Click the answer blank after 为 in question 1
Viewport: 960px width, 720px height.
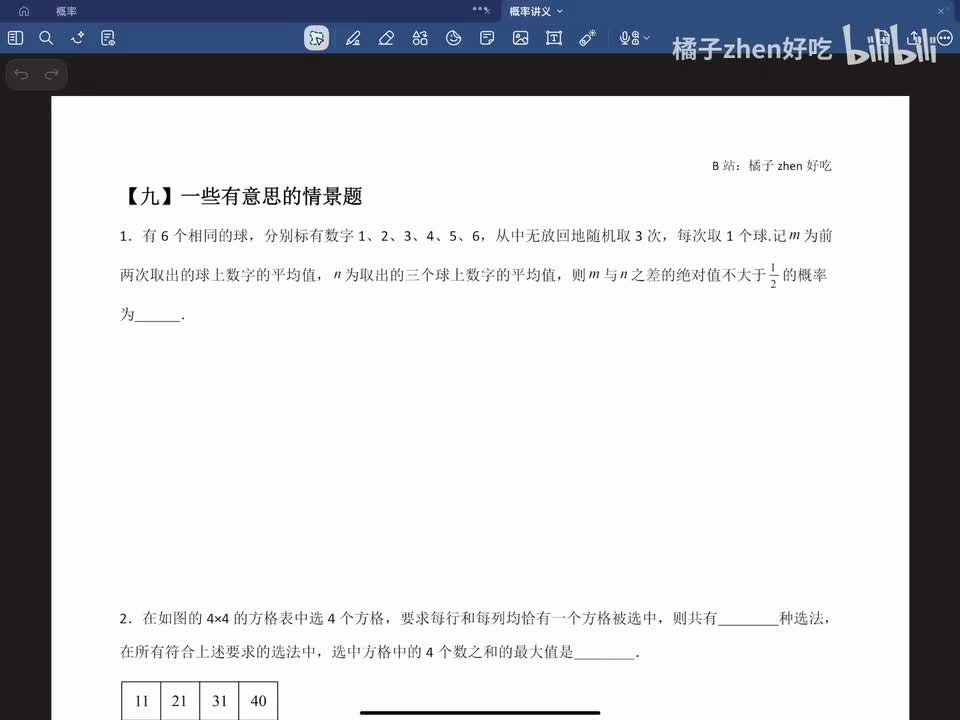[x=158, y=315]
